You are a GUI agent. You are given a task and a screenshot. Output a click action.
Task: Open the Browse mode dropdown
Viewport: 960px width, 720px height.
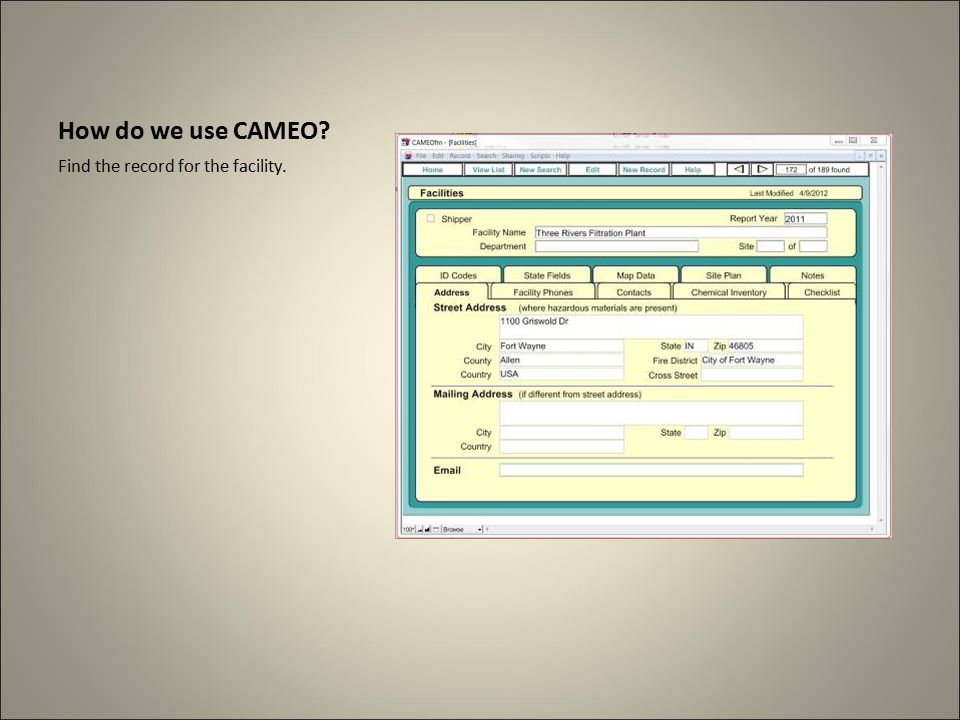pyautogui.click(x=462, y=529)
